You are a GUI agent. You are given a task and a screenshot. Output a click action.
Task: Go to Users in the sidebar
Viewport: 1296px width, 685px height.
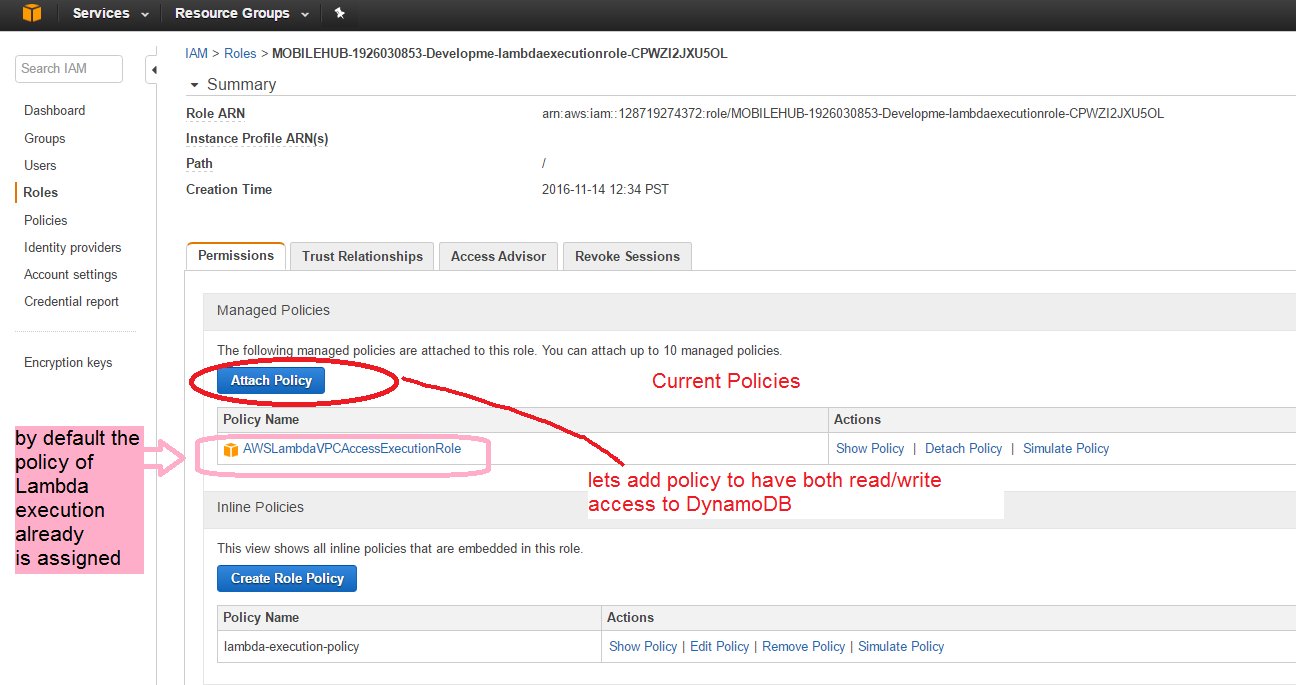(40, 165)
